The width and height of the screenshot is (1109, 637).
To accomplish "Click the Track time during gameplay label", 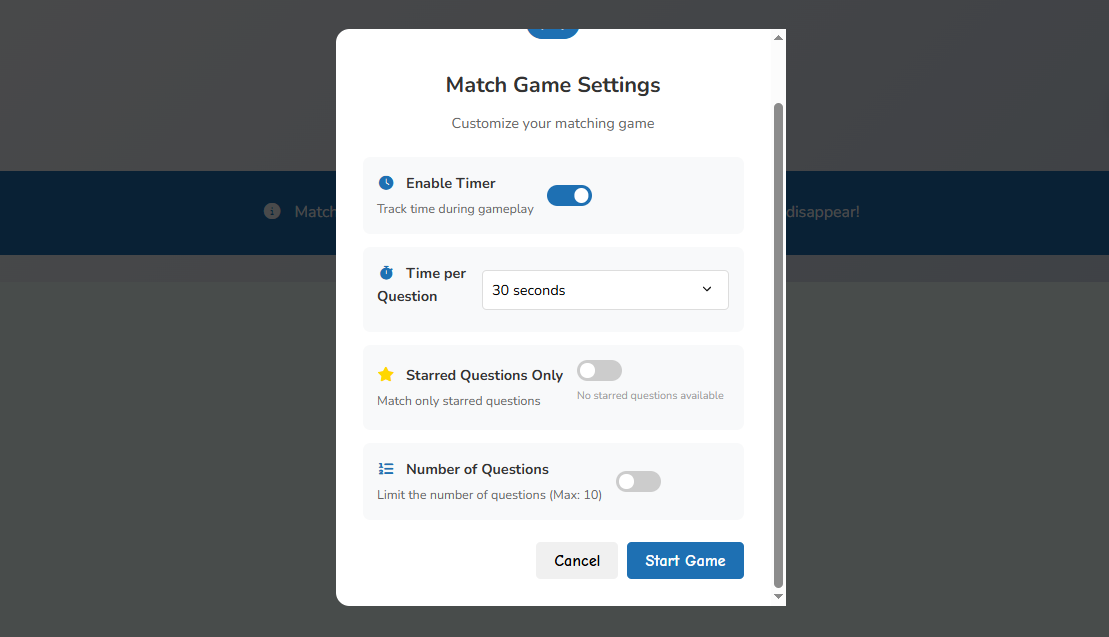I will click(x=455, y=209).
